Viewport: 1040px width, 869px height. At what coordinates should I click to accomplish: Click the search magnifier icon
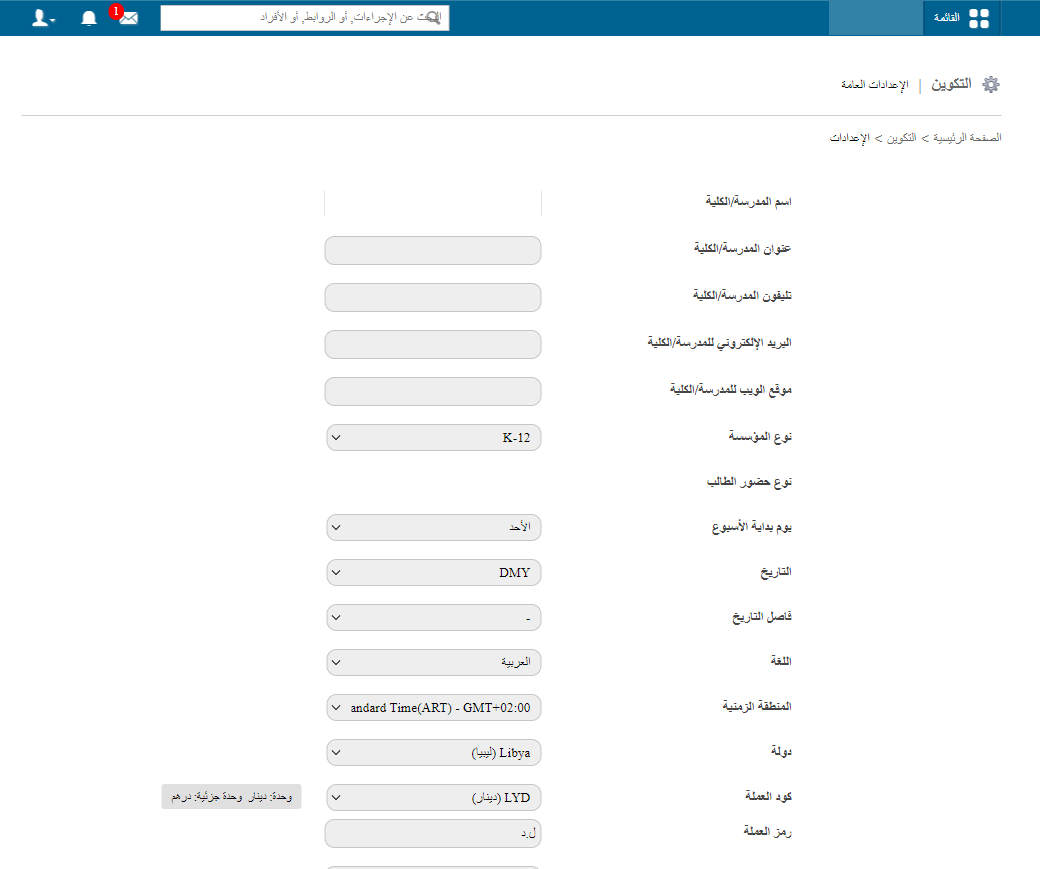(431, 18)
